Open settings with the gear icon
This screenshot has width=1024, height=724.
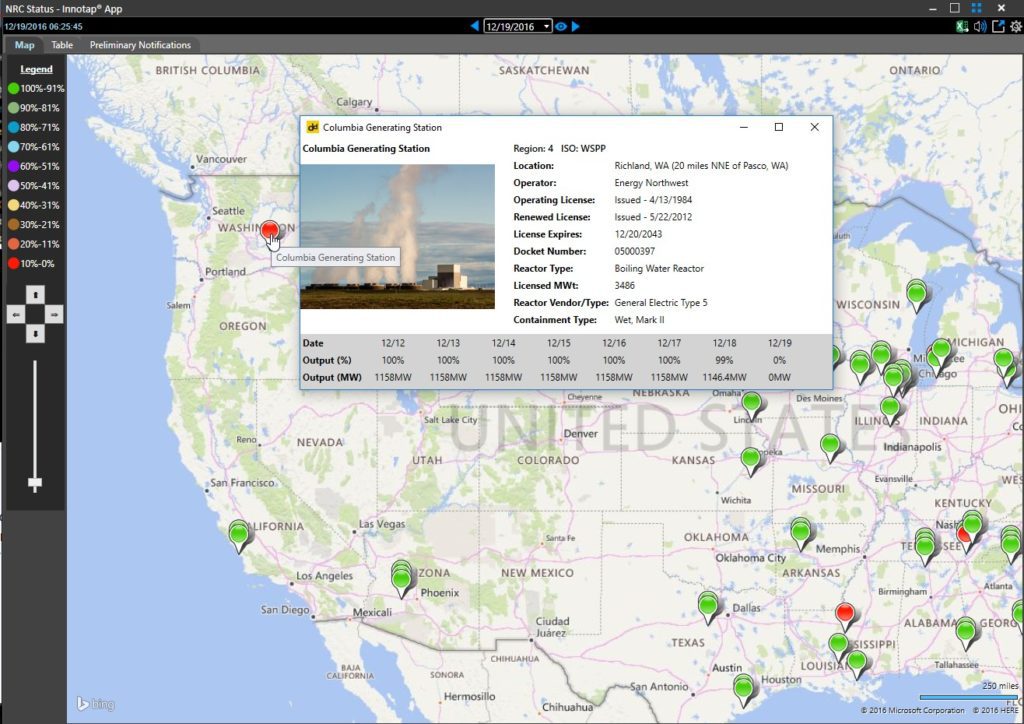1016,26
